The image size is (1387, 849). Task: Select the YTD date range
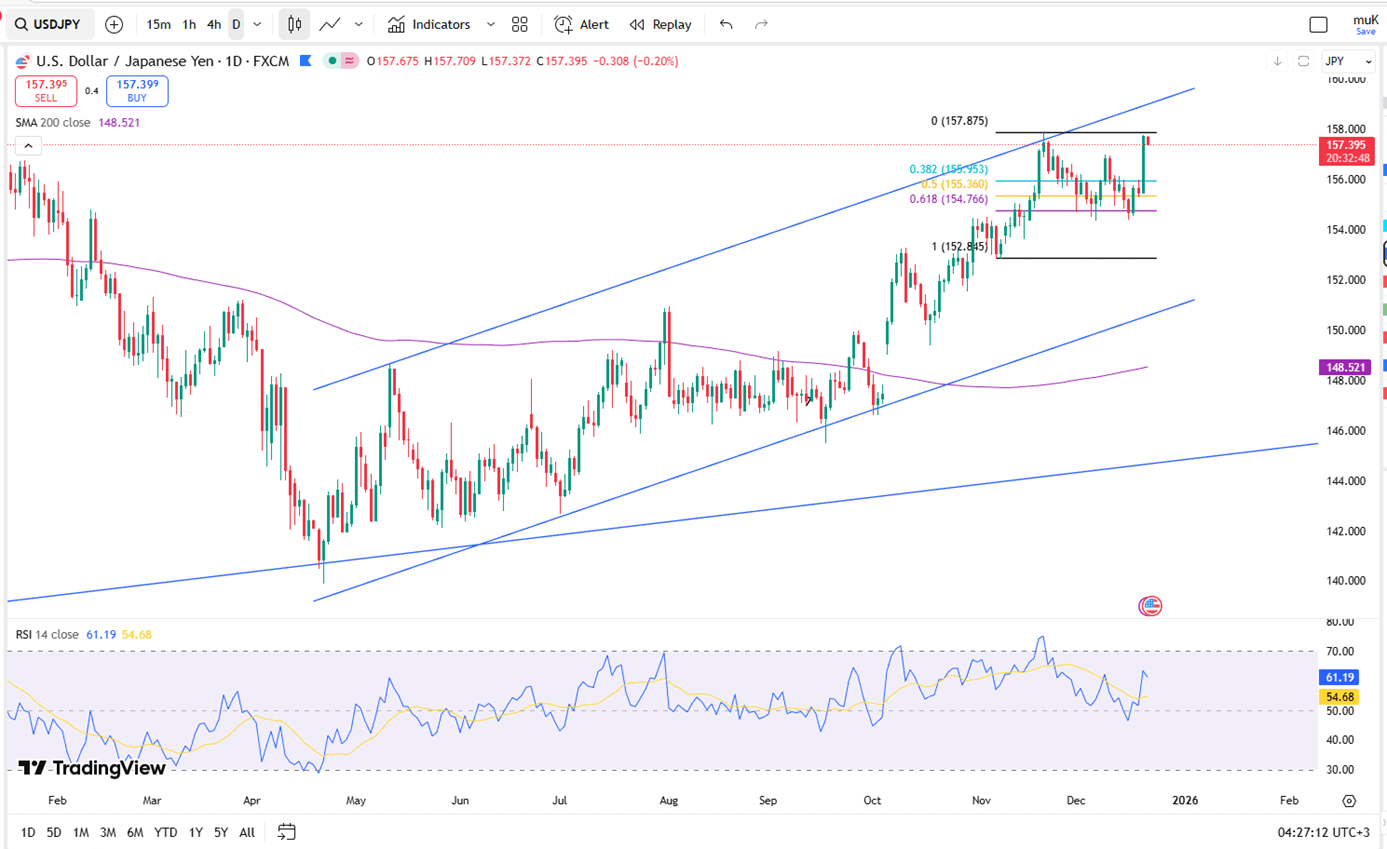(166, 832)
